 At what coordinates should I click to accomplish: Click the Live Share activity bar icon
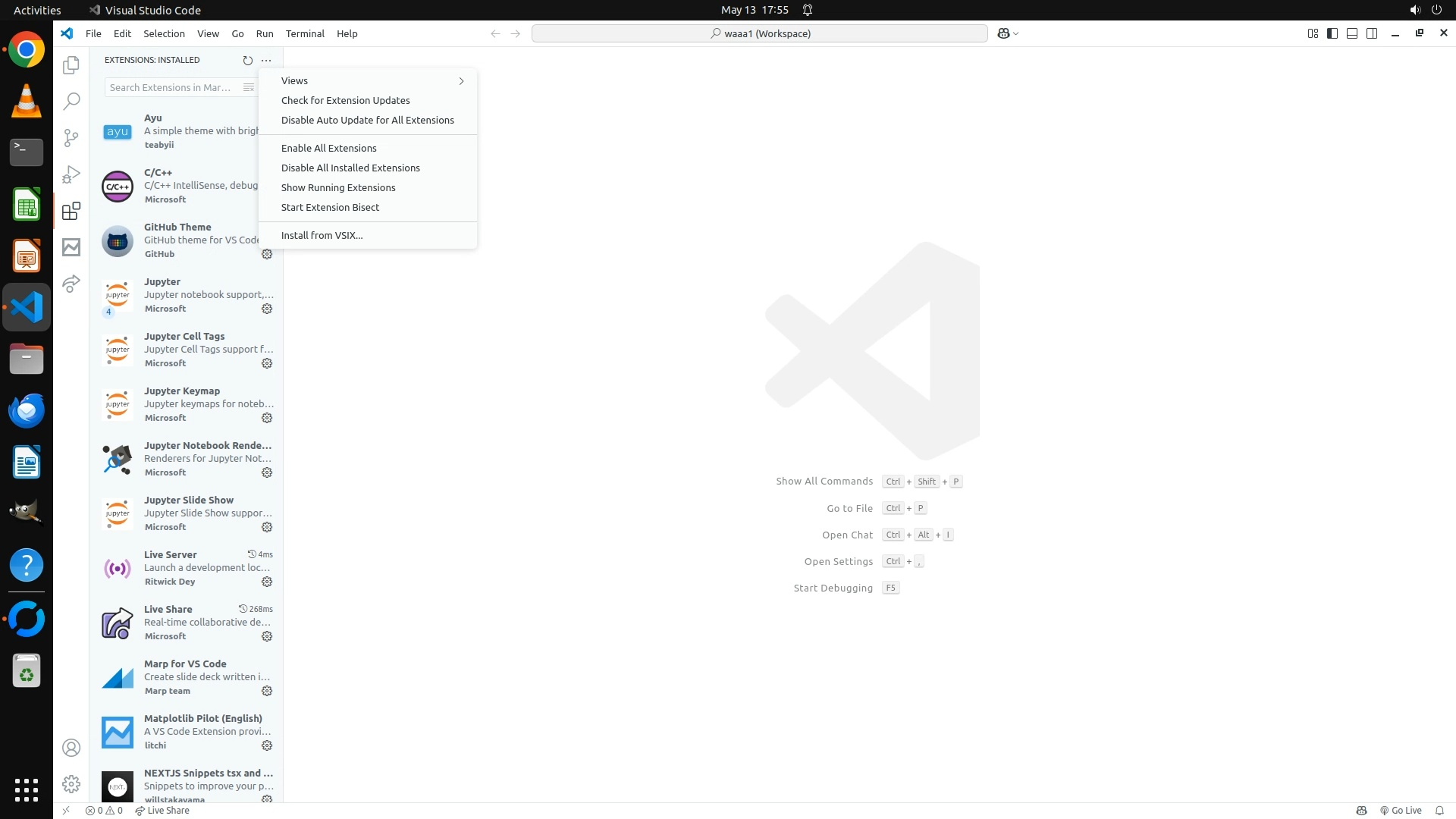[71, 284]
